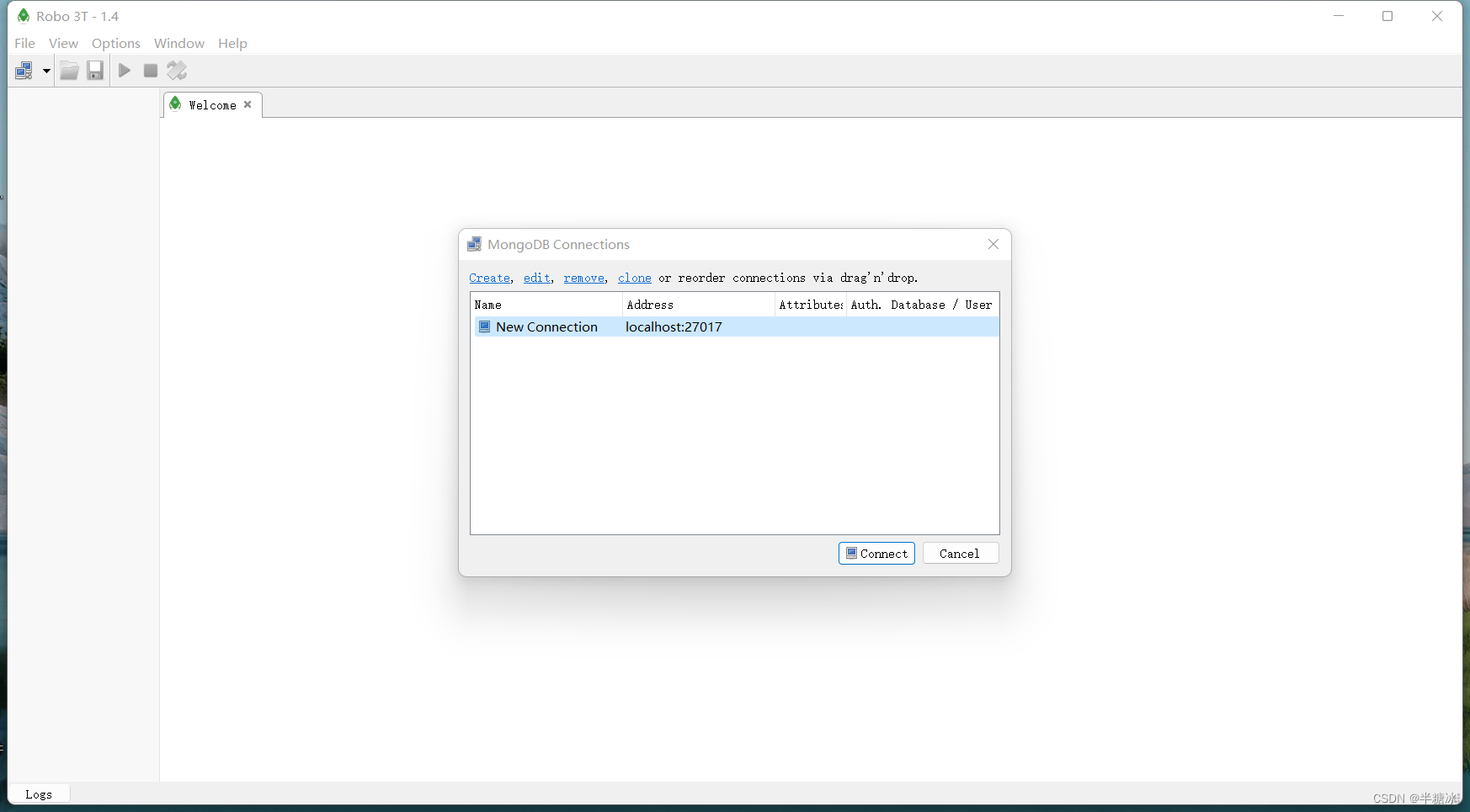1470x812 pixels.
Task: Click the Connect button
Action: click(x=876, y=553)
